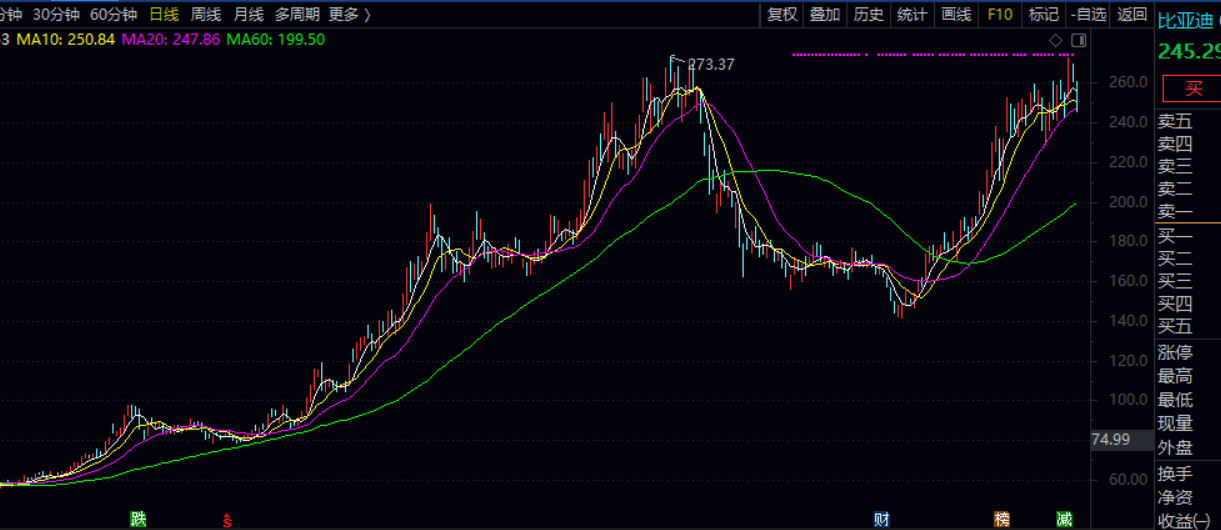Screen dimensions: 1221x530
Task: Expand the 更多 periods dropdown
Action: coord(349,14)
